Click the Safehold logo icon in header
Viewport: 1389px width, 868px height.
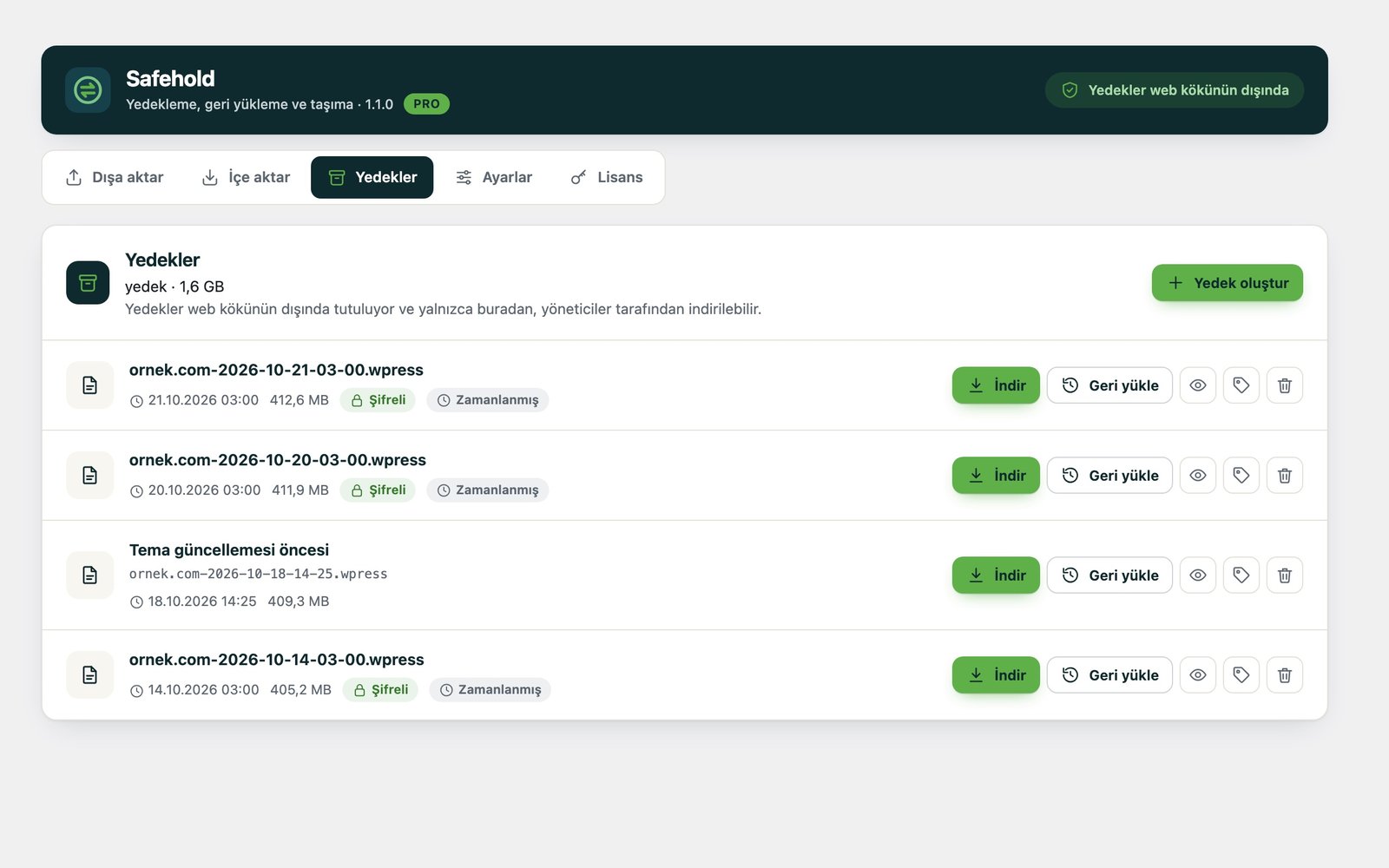88,90
